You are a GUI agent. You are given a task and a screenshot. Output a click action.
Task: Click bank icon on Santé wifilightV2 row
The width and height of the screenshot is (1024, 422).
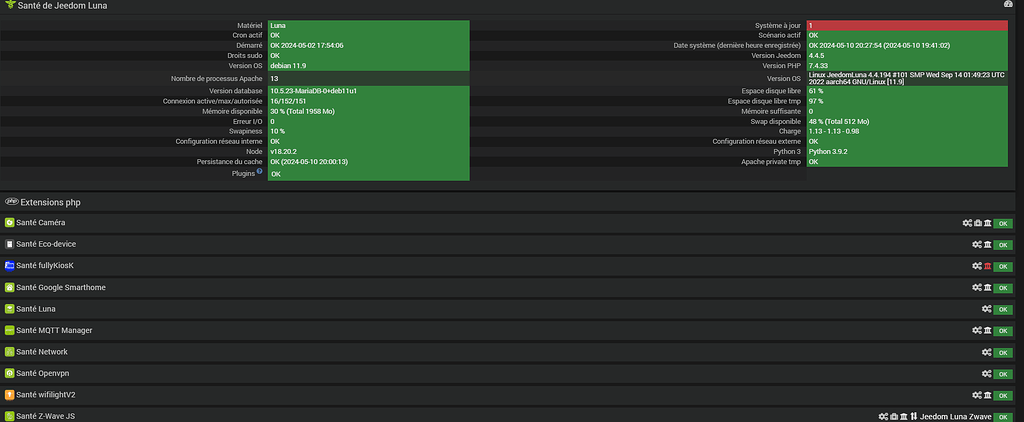pyautogui.click(x=986, y=396)
